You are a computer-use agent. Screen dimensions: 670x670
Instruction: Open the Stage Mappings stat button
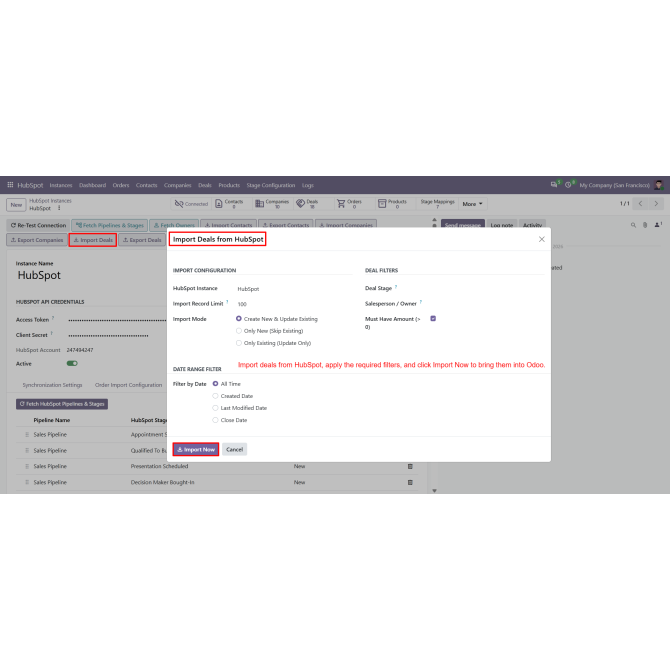point(437,204)
